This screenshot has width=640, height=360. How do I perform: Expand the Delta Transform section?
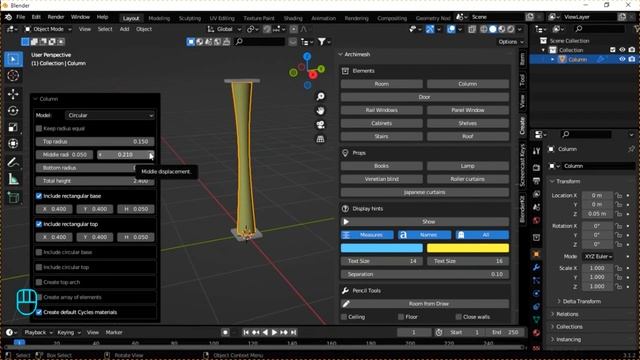pyautogui.click(x=582, y=301)
